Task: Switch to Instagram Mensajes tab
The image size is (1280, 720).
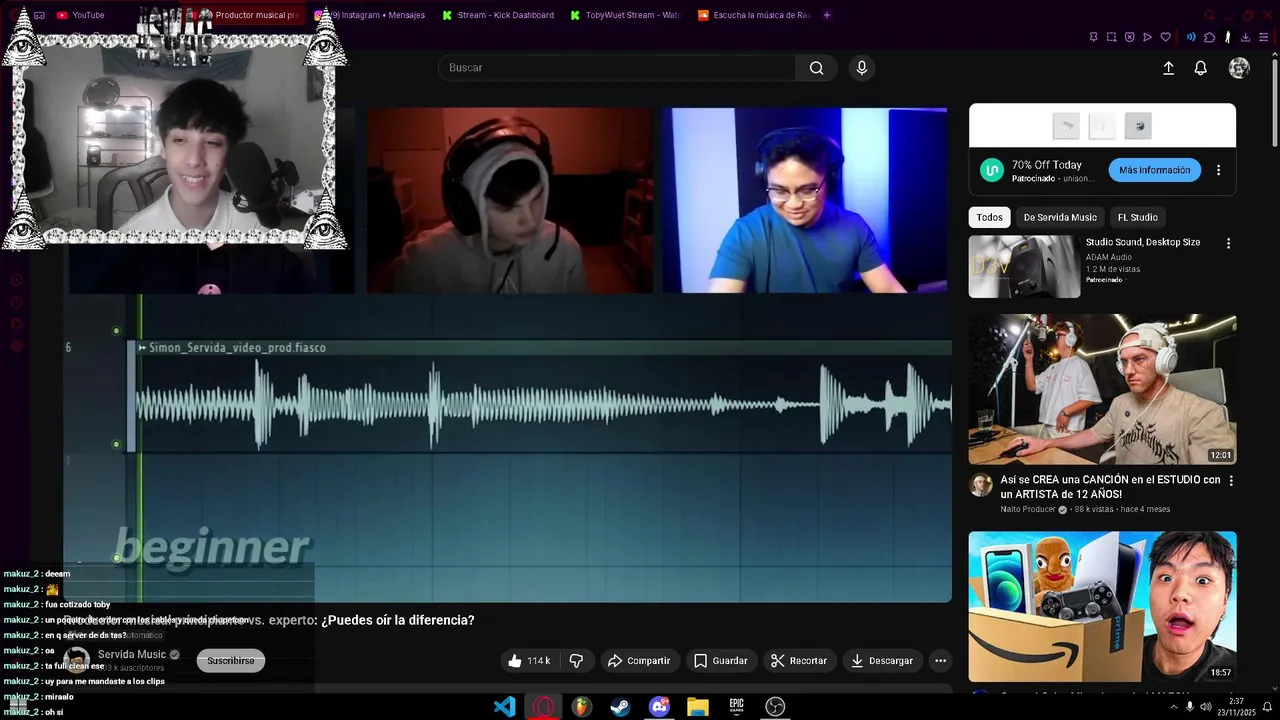Action: click(370, 15)
